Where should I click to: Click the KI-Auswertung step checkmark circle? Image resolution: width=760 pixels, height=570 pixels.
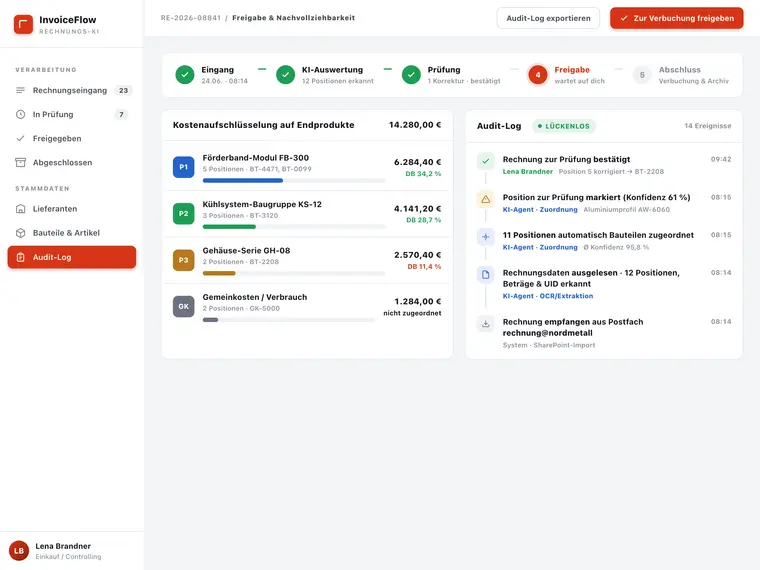tap(285, 75)
